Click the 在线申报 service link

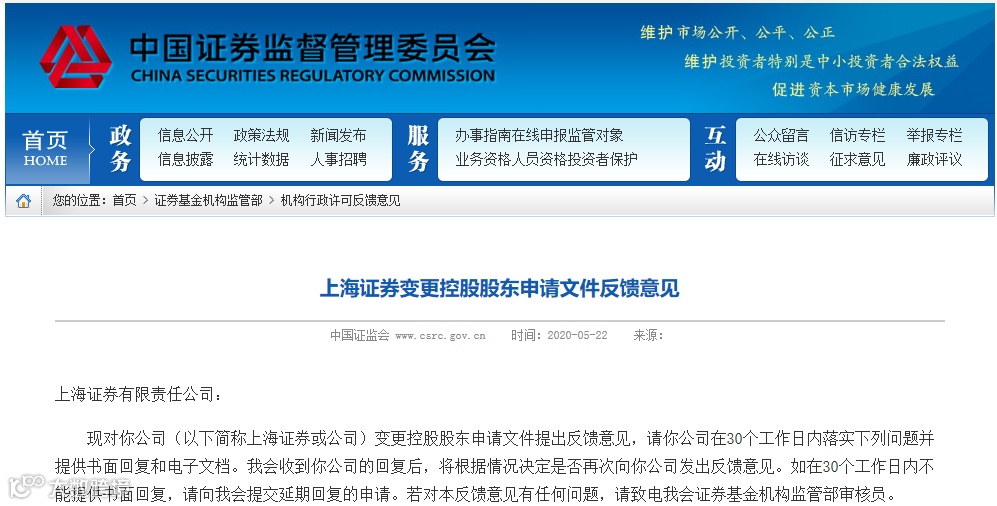(539, 135)
